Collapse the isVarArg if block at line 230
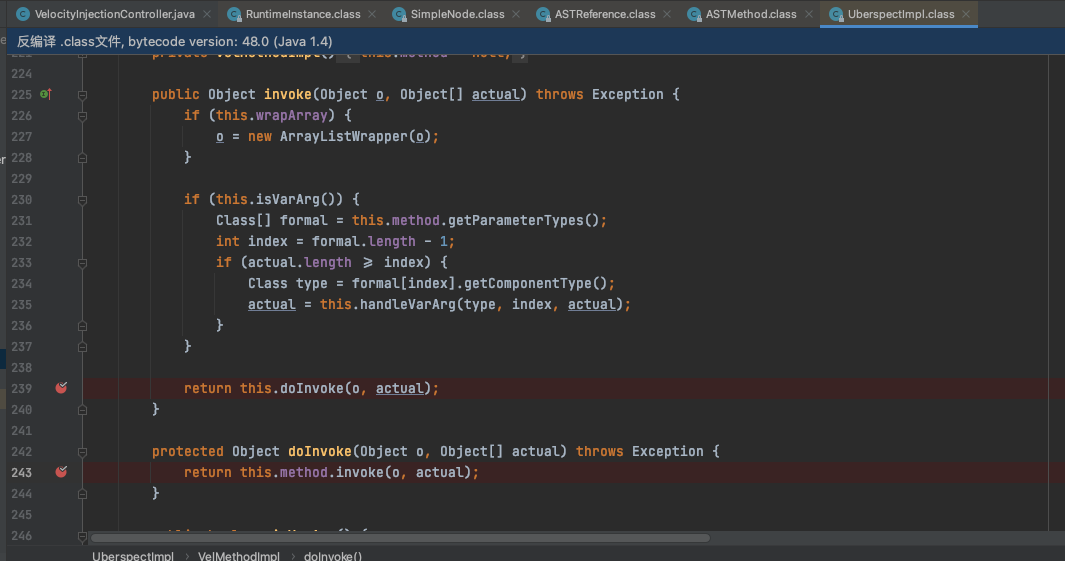The width and height of the screenshot is (1065, 561). click(x=82, y=200)
